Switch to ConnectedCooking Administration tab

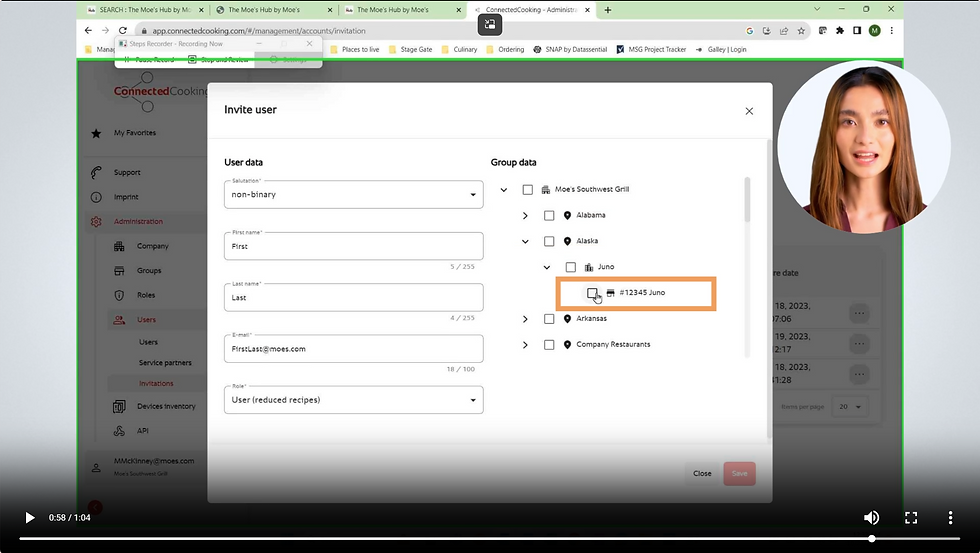tap(531, 10)
